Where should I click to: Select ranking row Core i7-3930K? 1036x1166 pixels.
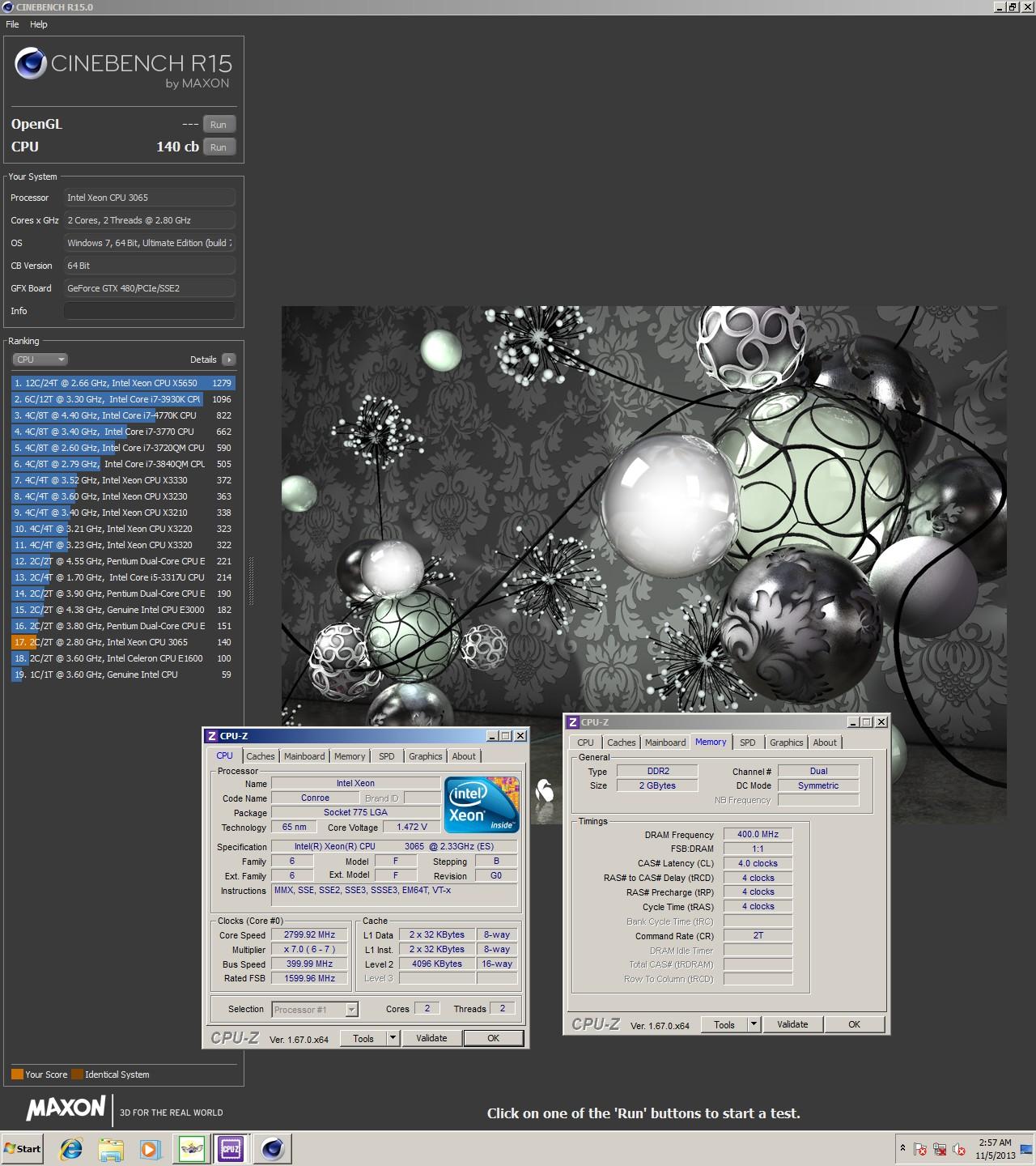point(123,399)
